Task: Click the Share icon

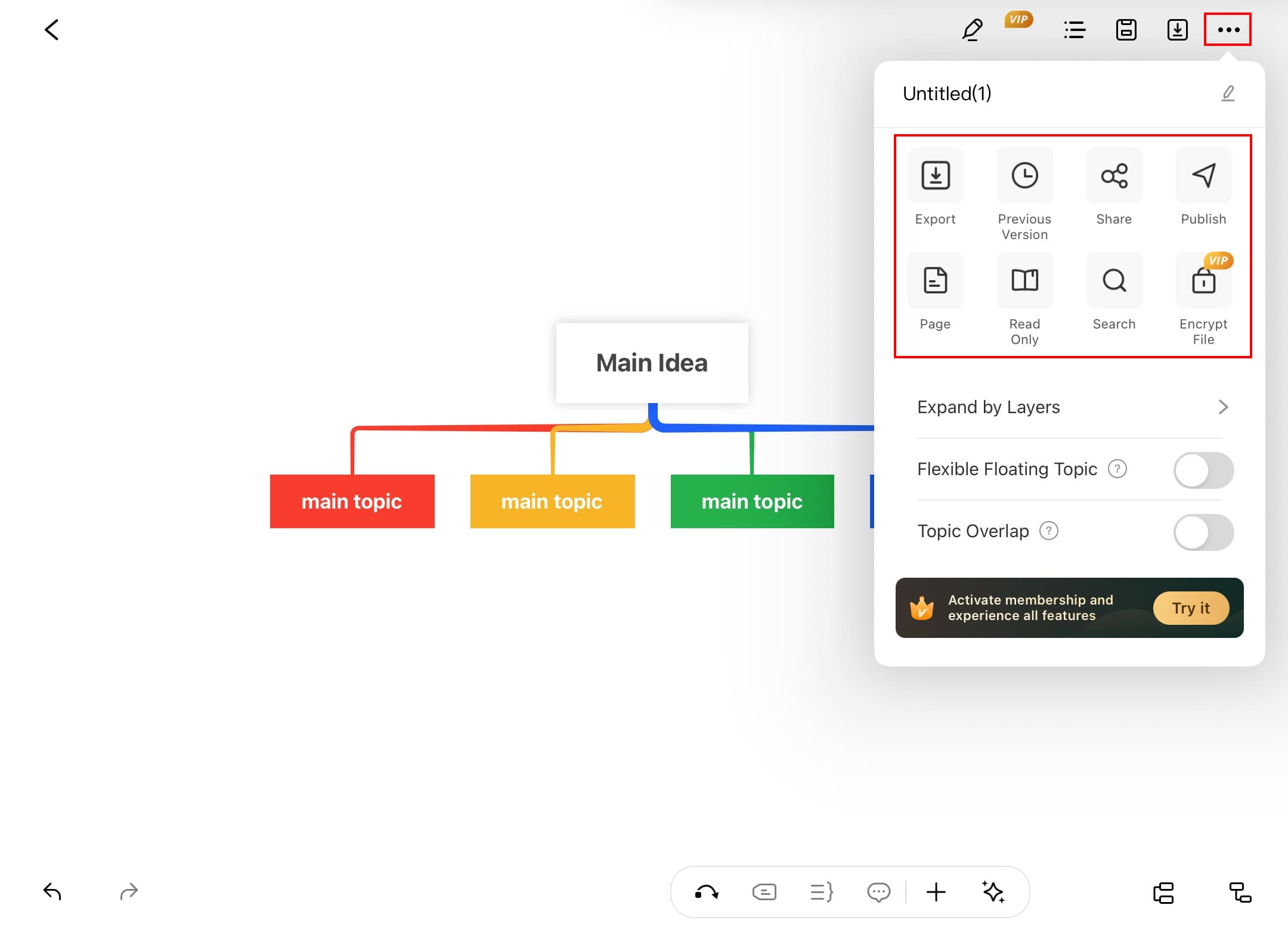Action: [1114, 175]
